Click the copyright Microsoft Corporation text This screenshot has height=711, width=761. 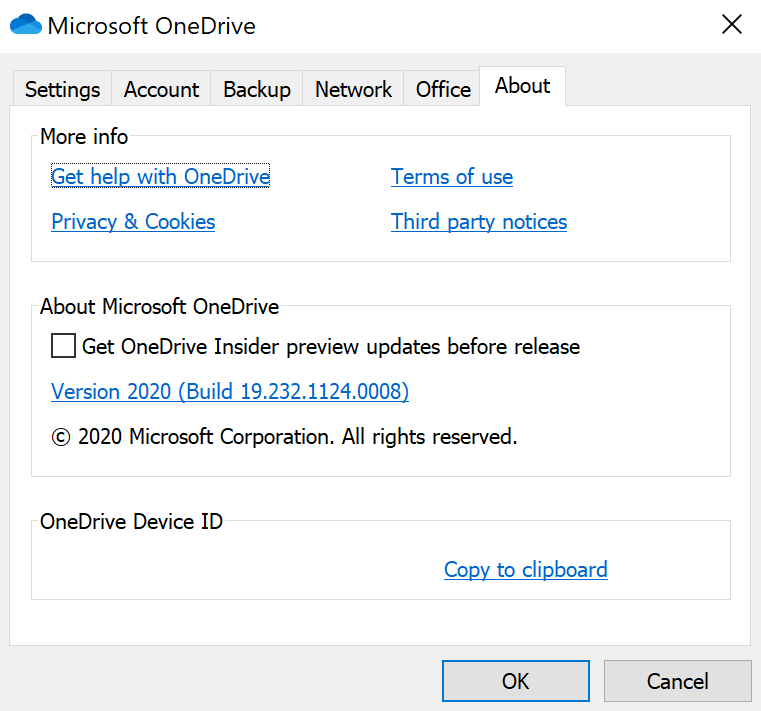[284, 436]
